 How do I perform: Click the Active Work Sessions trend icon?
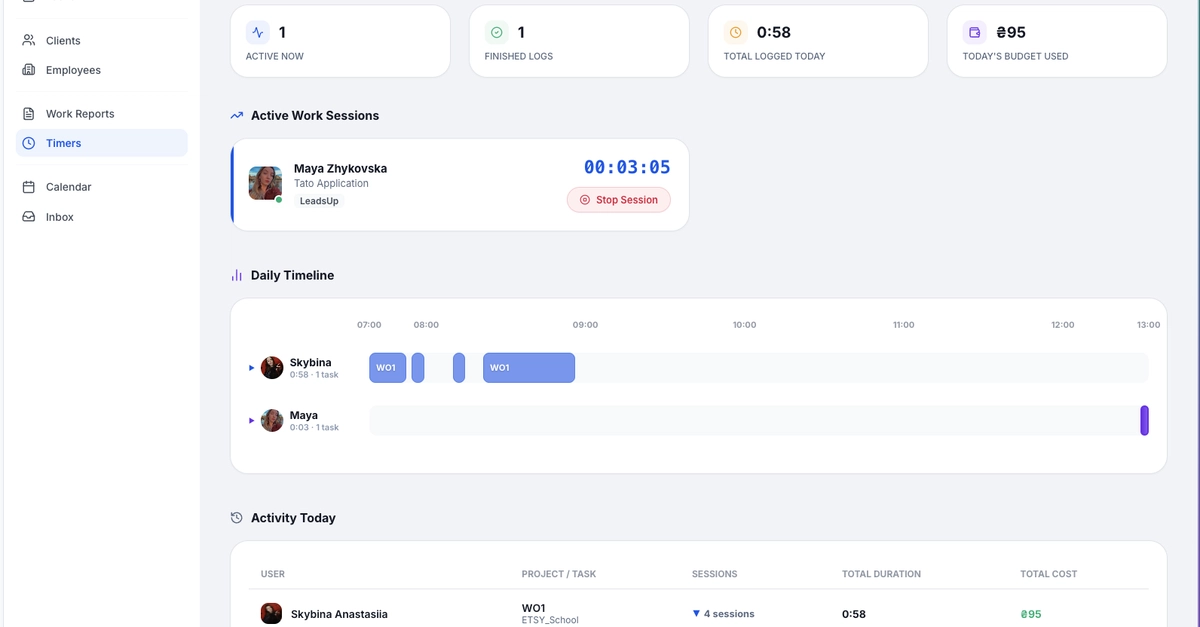(237, 116)
